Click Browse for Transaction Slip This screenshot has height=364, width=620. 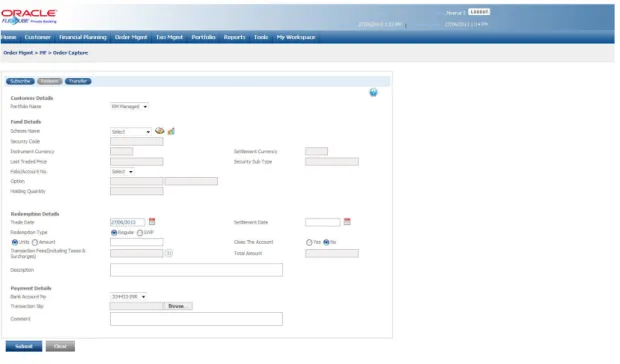point(178,306)
